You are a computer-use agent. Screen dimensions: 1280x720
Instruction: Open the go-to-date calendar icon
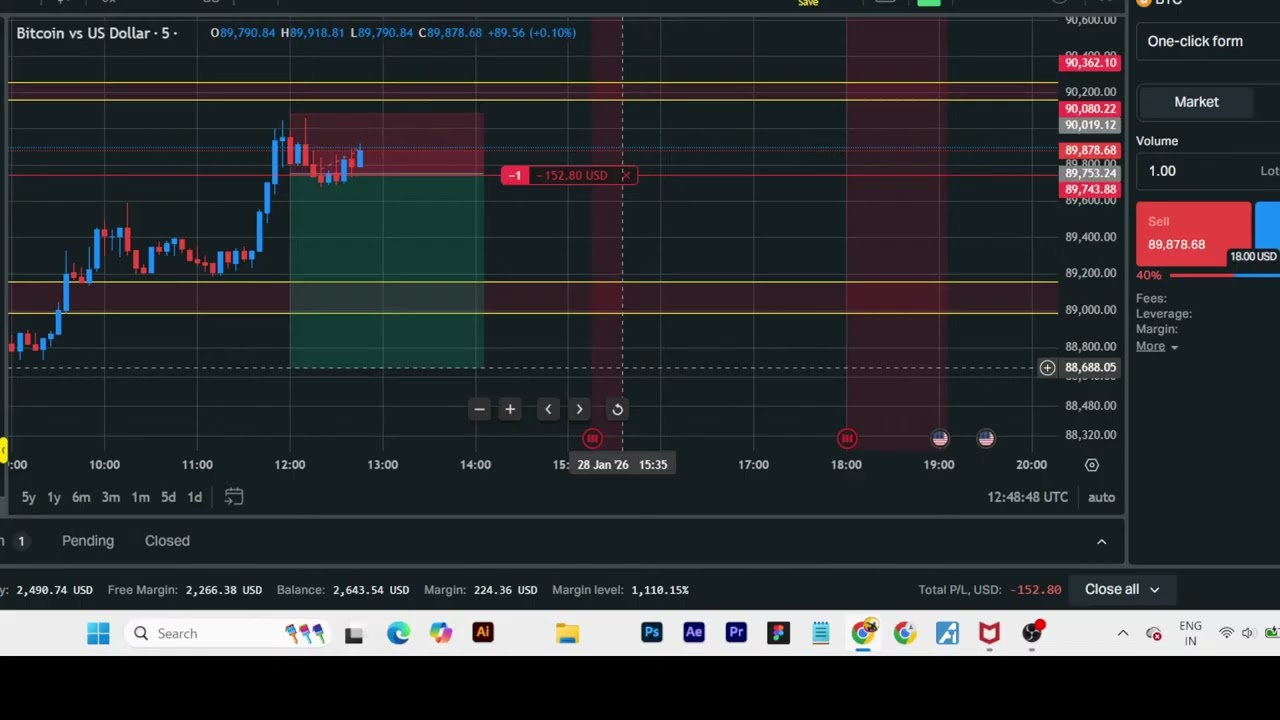click(x=234, y=497)
